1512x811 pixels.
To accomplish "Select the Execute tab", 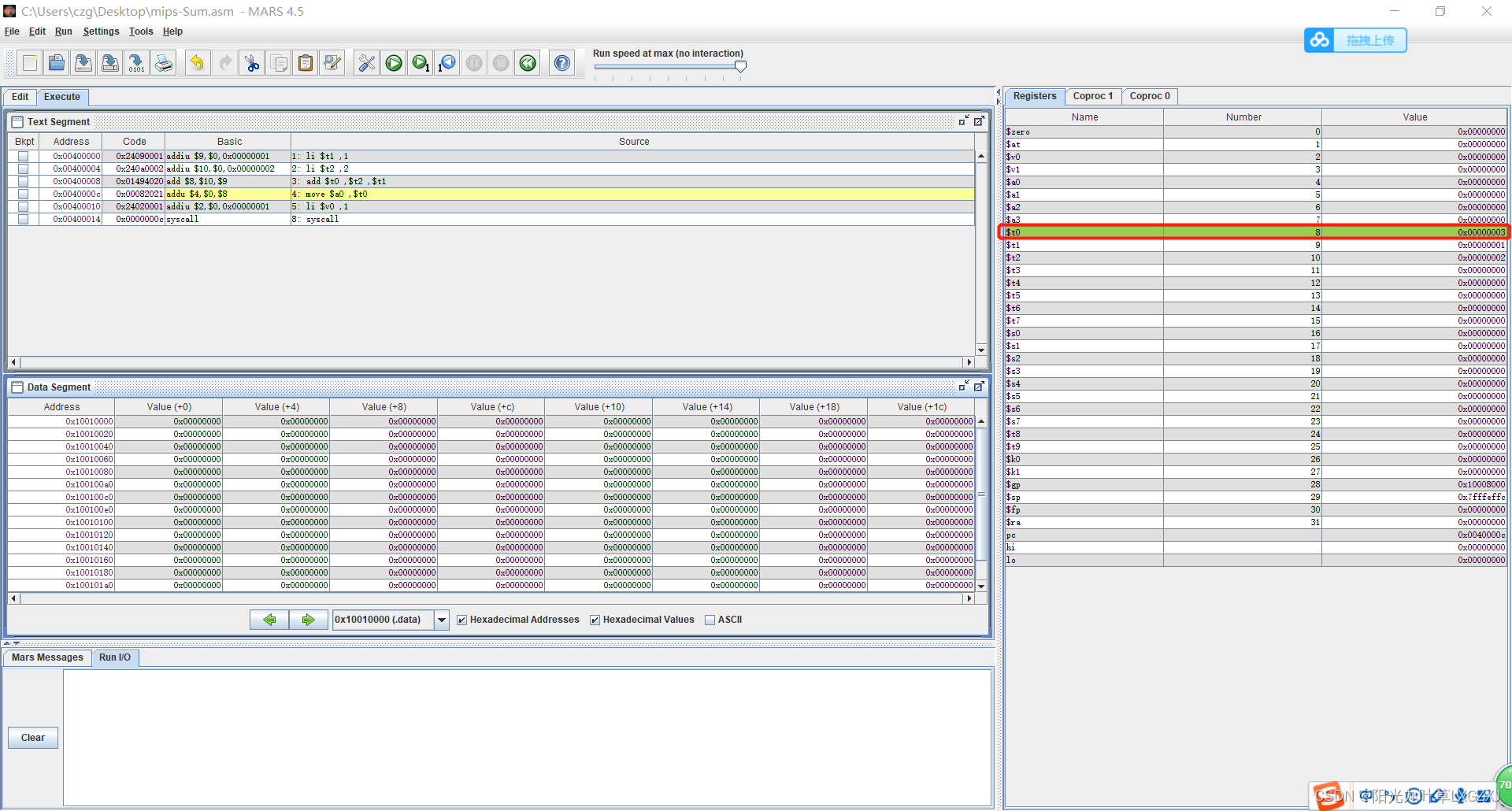I will coord(62,97).
